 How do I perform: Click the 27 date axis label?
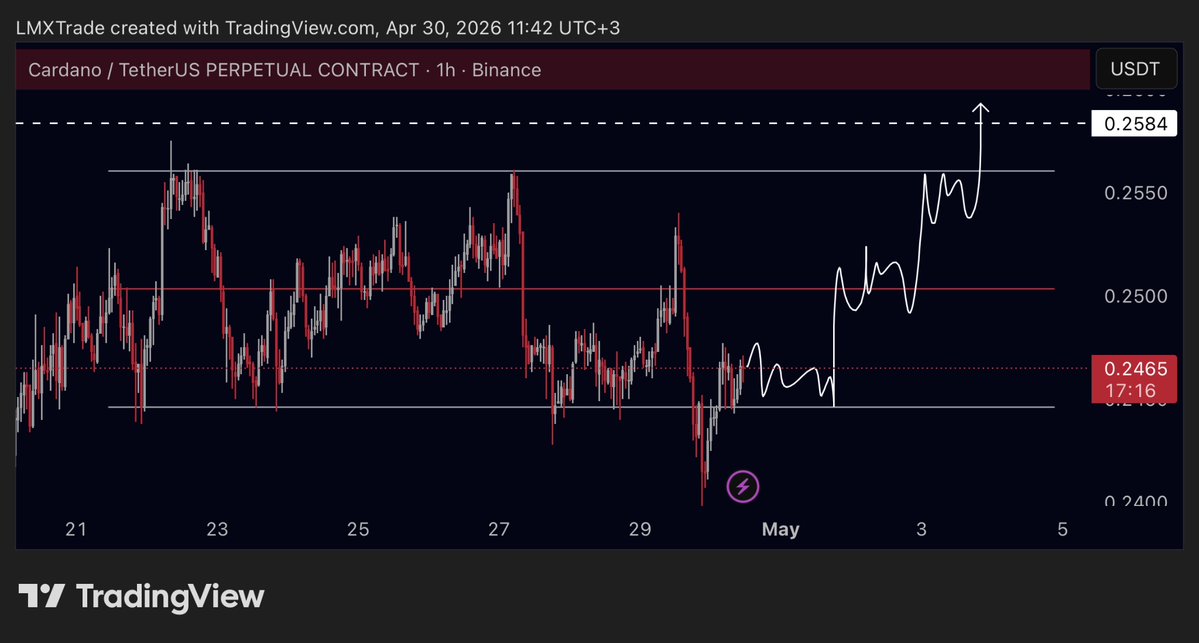(x=499, y=529)
